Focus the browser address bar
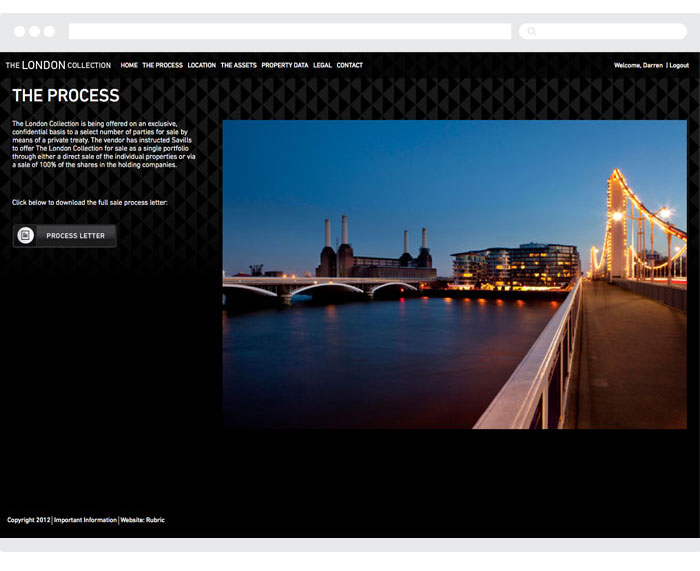This screenshot has width=700, height=571. (290, 32)
